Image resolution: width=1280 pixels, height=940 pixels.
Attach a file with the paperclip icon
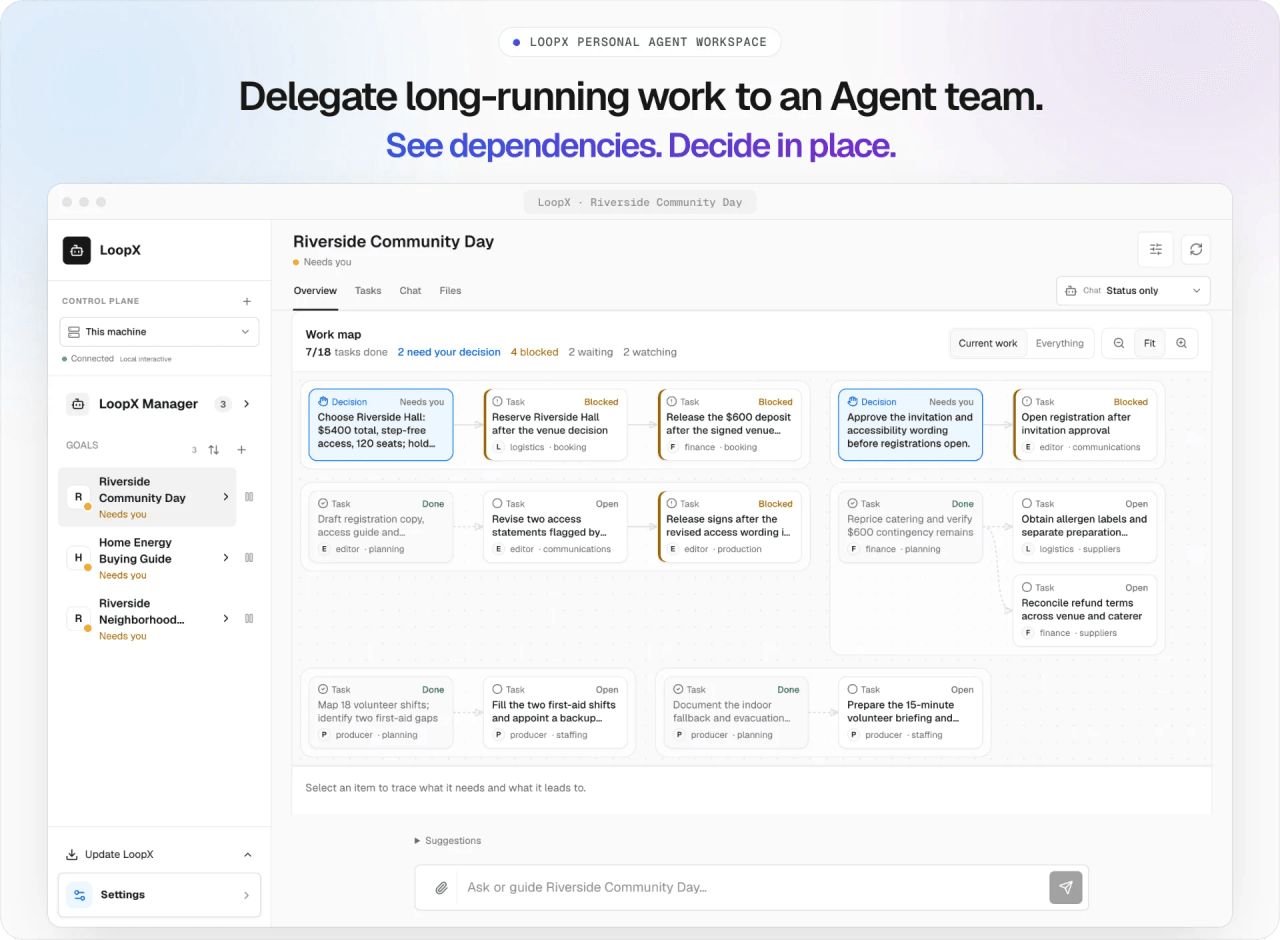pos(441,888)
